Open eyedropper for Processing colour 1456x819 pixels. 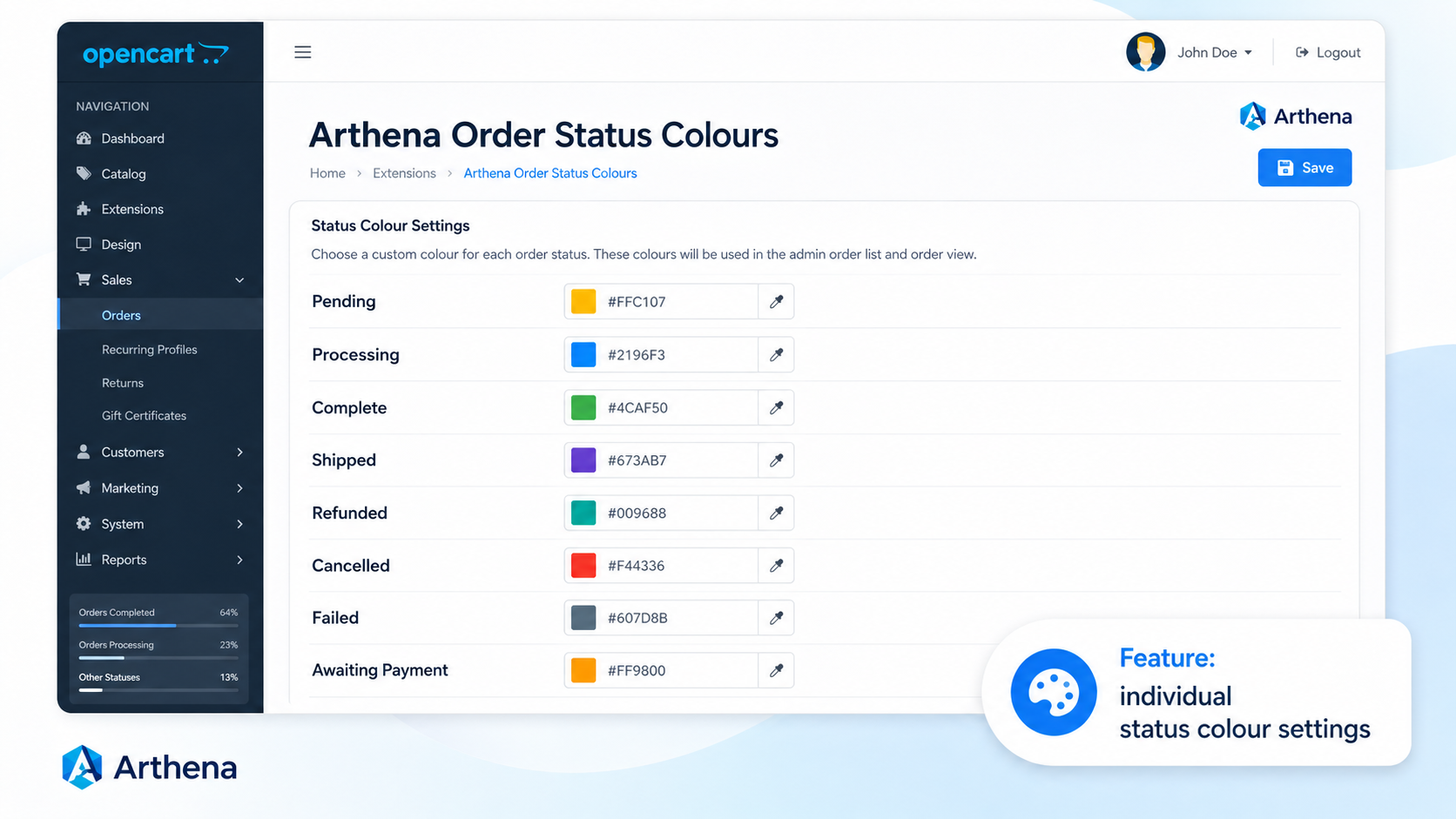pyautogui.click(x=776, y=354)
